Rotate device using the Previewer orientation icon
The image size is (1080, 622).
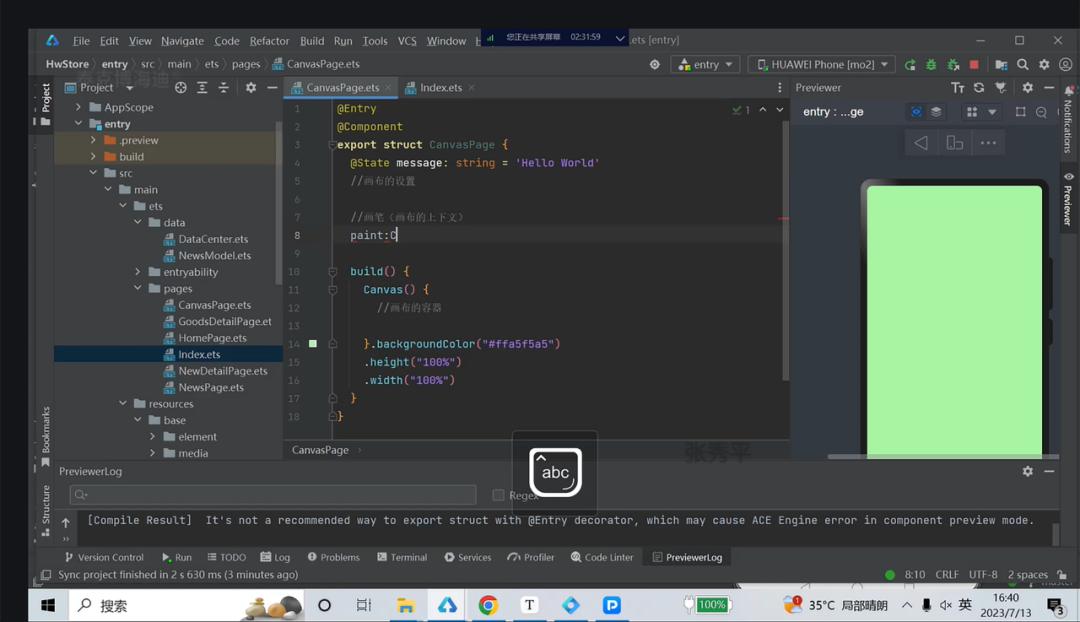pos(955,143)
